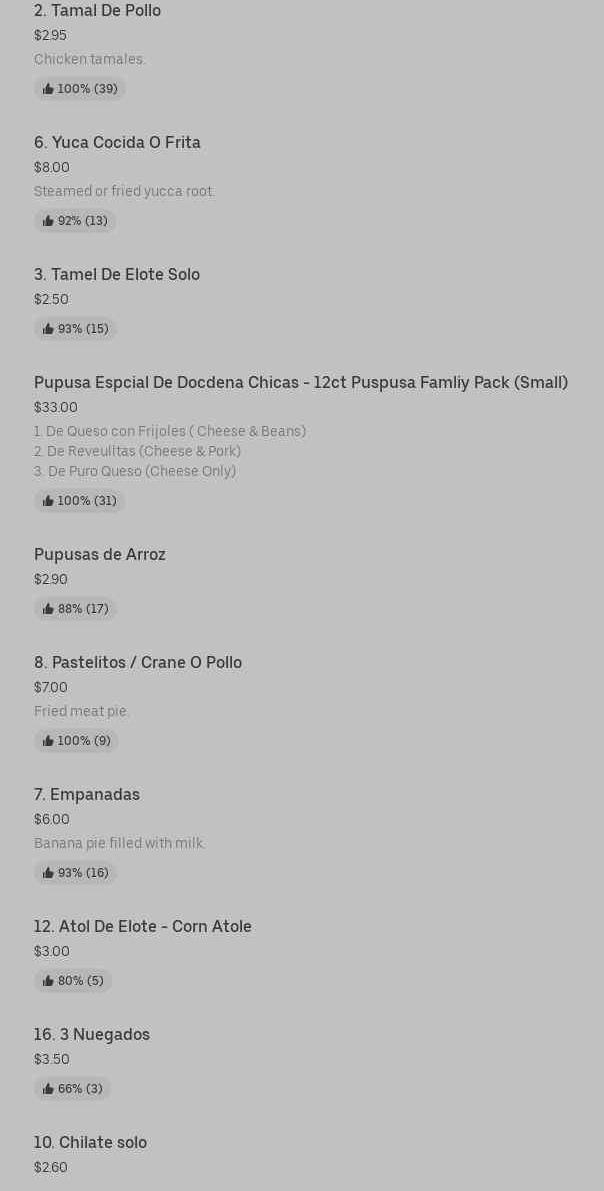
Task: Click thumbs-up icon under 3 Nuegados
Action: 48,1089
